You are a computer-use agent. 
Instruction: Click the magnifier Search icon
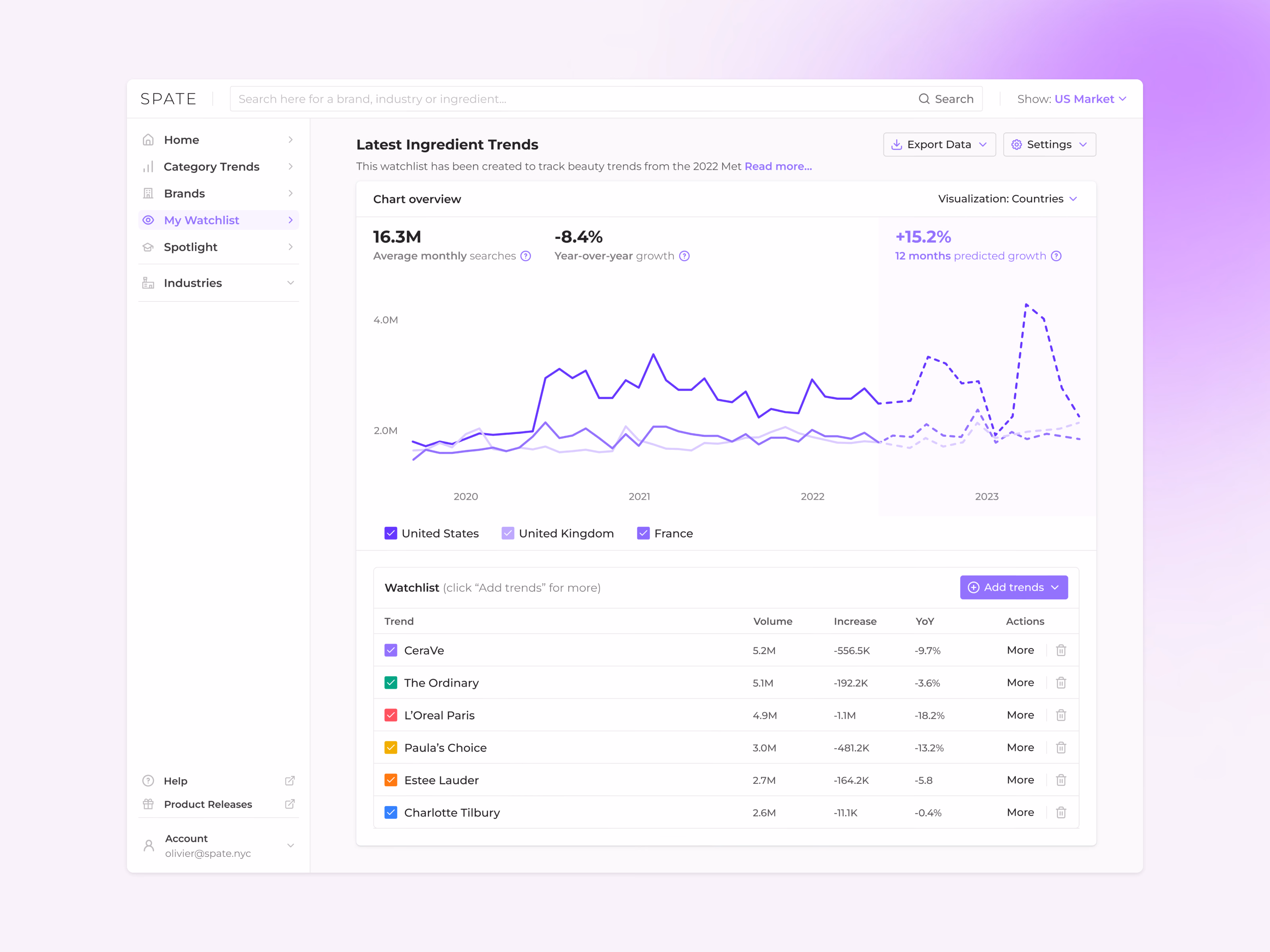pyautogui.click(x=924, y=99)
